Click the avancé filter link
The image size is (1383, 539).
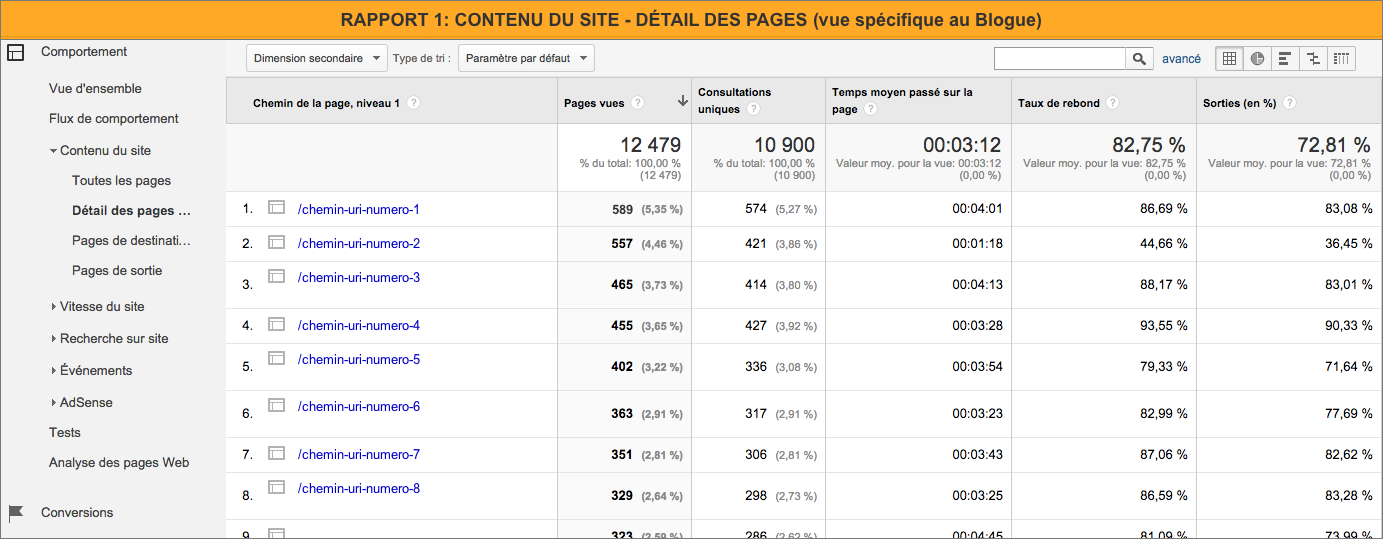click(x=1181, y=59)
